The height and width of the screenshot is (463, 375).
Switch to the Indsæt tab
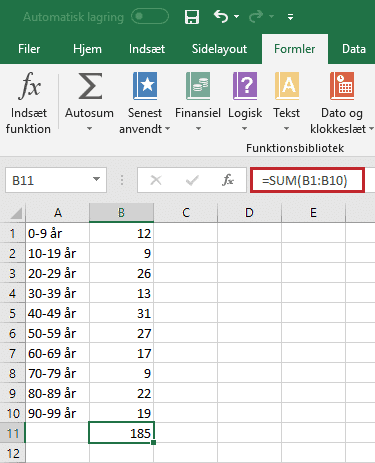[x=147, y=49]
